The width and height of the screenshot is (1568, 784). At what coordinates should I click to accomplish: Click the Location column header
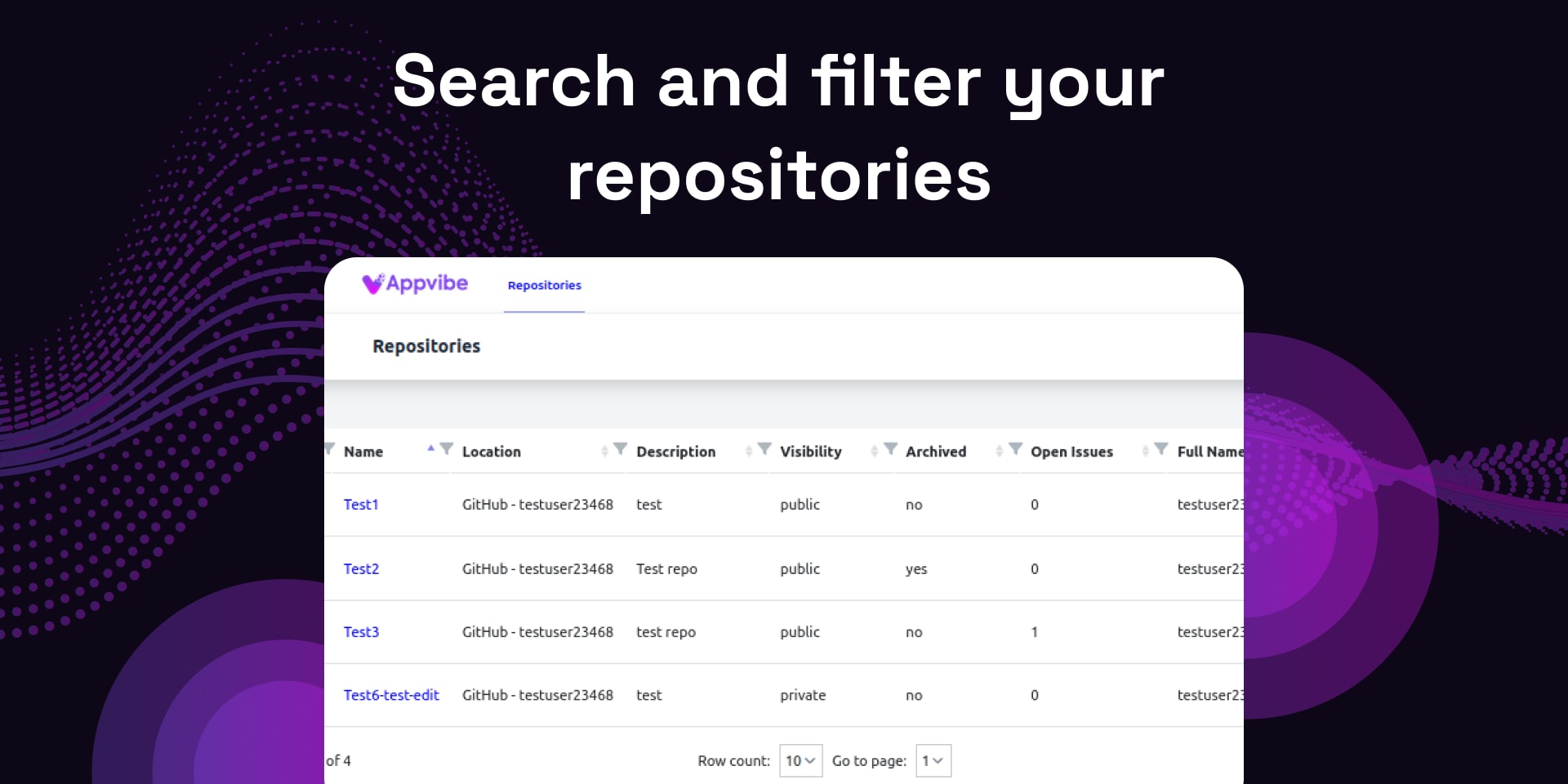click(492, 452)
